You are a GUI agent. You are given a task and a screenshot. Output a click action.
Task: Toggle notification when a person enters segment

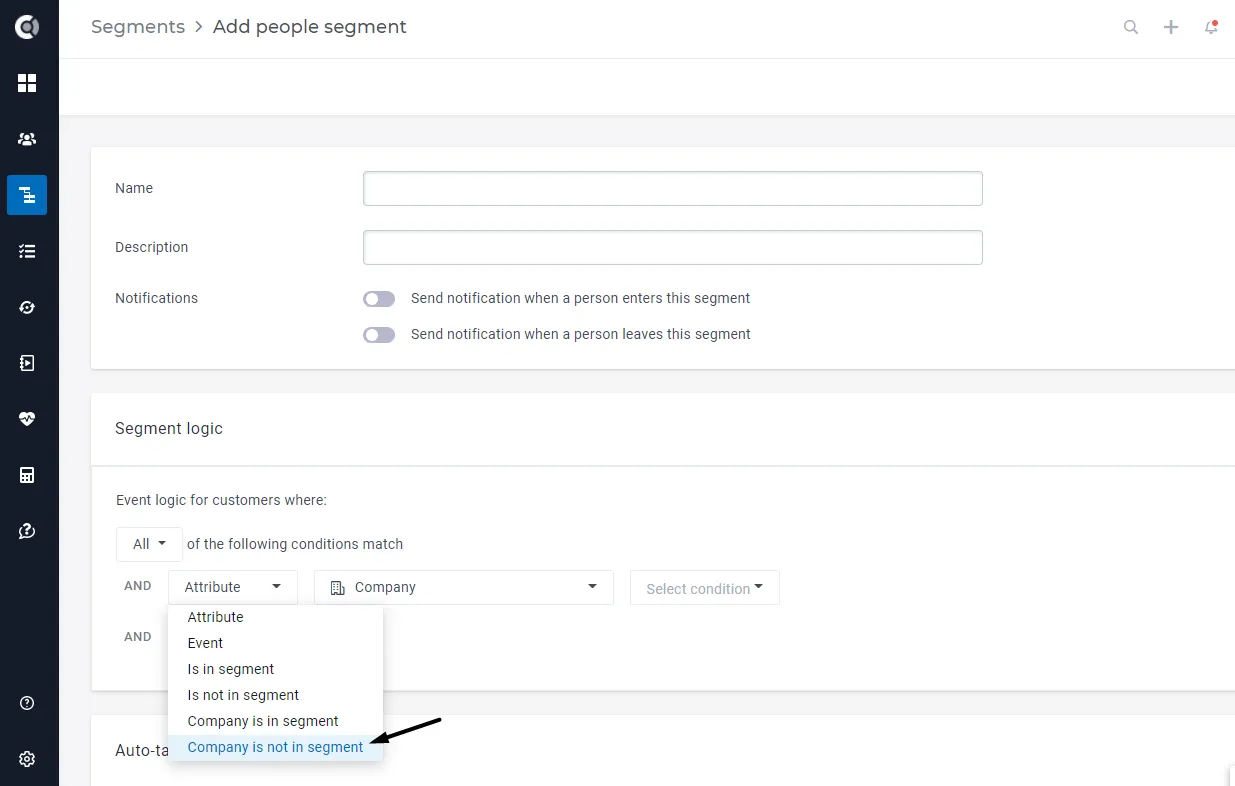[379, 299]
